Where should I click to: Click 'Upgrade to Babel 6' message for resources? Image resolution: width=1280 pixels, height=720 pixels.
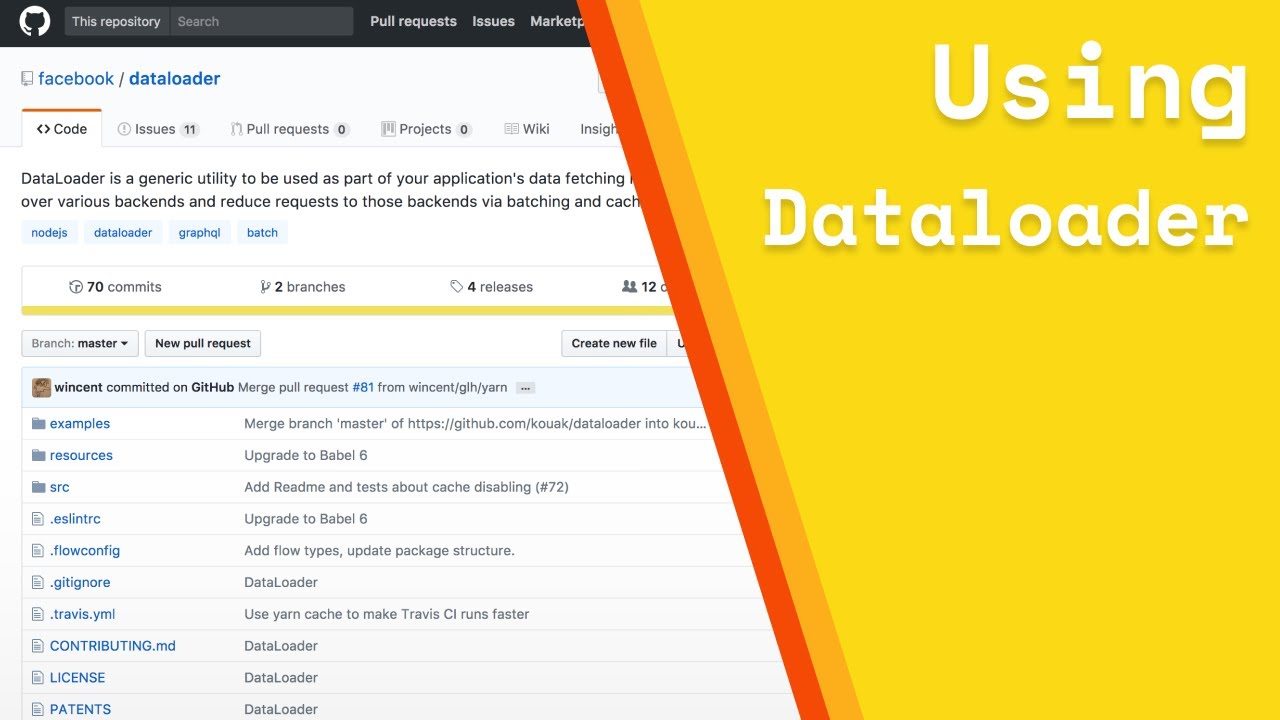(x=306, y=455)
